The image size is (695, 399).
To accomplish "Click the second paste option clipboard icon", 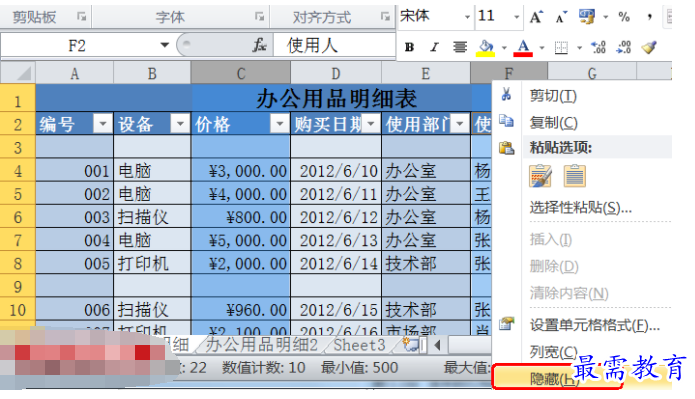I will pyautogui.click(x=574, y=176).
